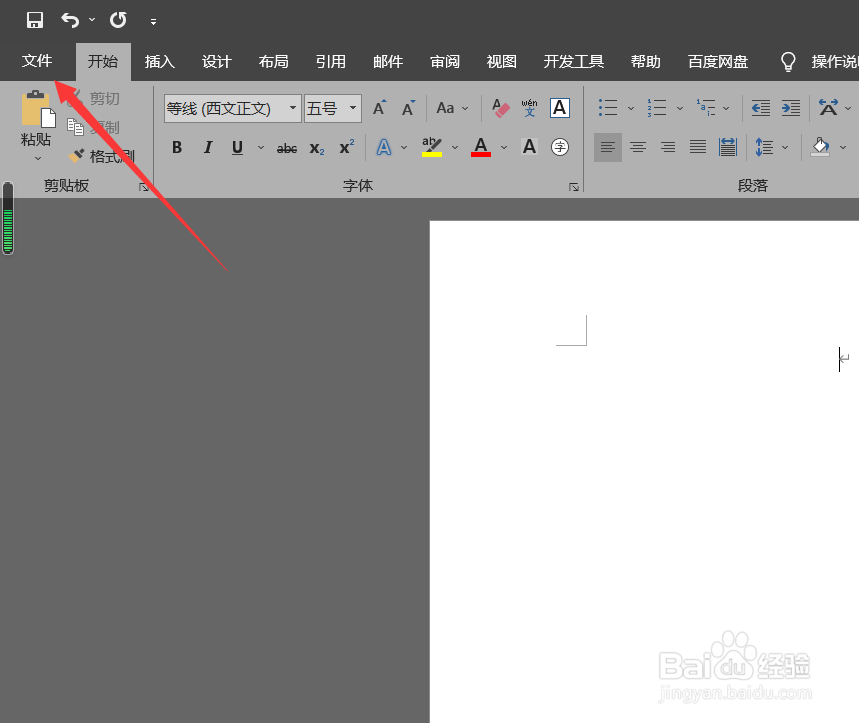Expand the numbering library dropdown arrow
Viewport: 859px width, 723px height.
[x=680, y=108]
